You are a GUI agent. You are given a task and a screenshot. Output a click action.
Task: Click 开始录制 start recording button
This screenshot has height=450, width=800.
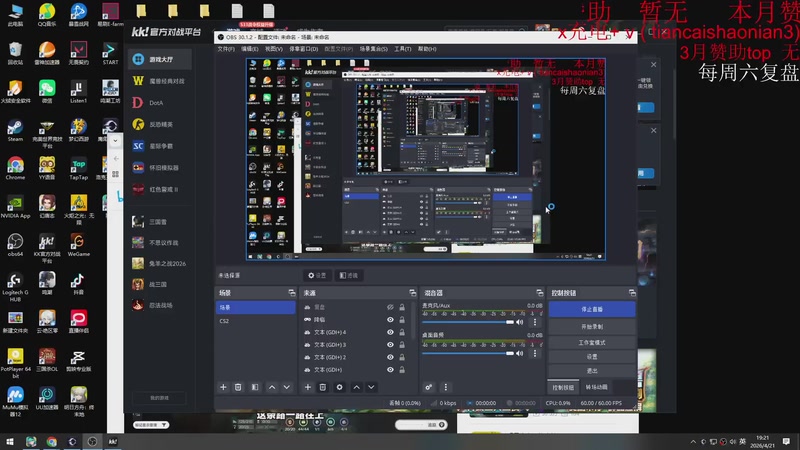coord(592,327)
